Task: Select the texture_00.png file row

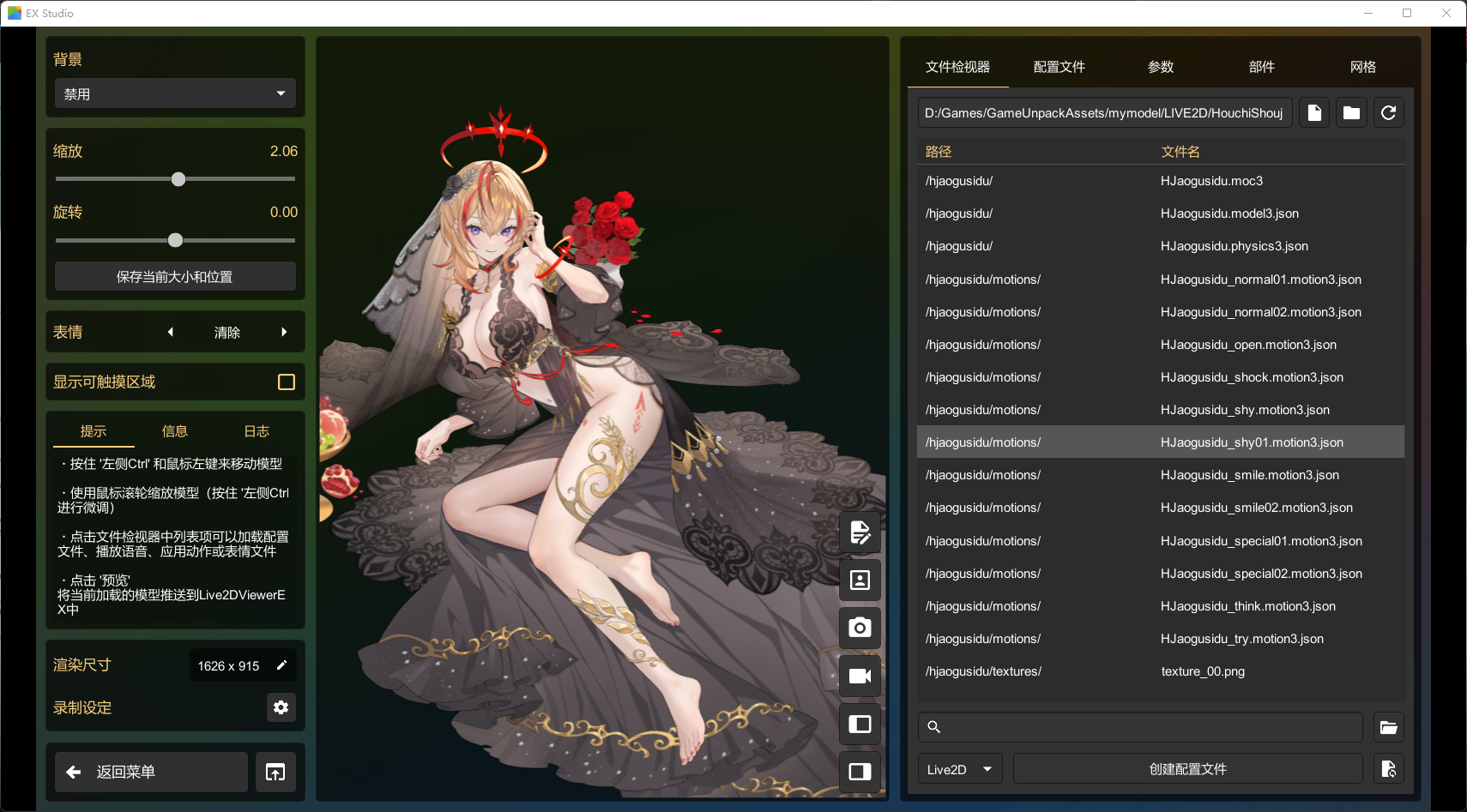Action: click(x=1161, y=671)
